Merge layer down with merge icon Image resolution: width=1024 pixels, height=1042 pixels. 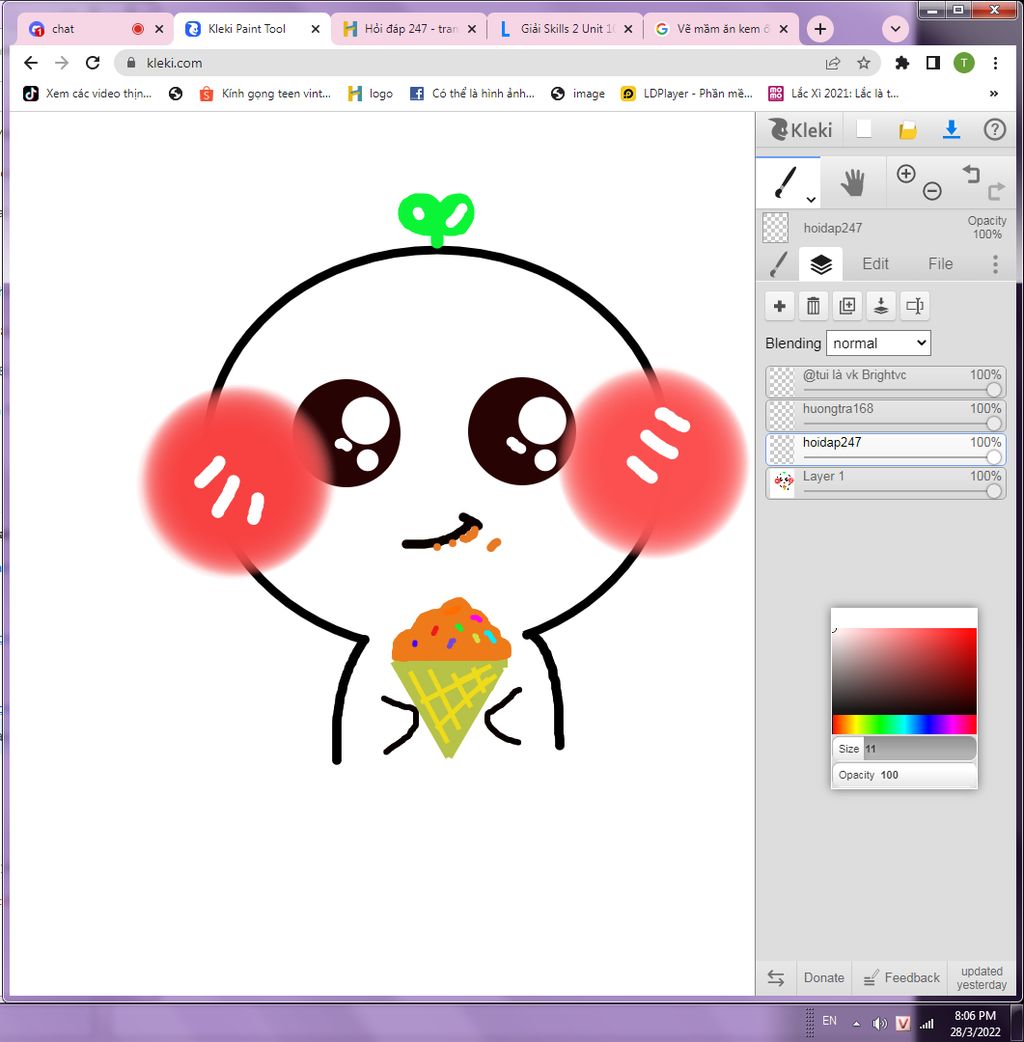pyautogui.click(x=881, y=306)
